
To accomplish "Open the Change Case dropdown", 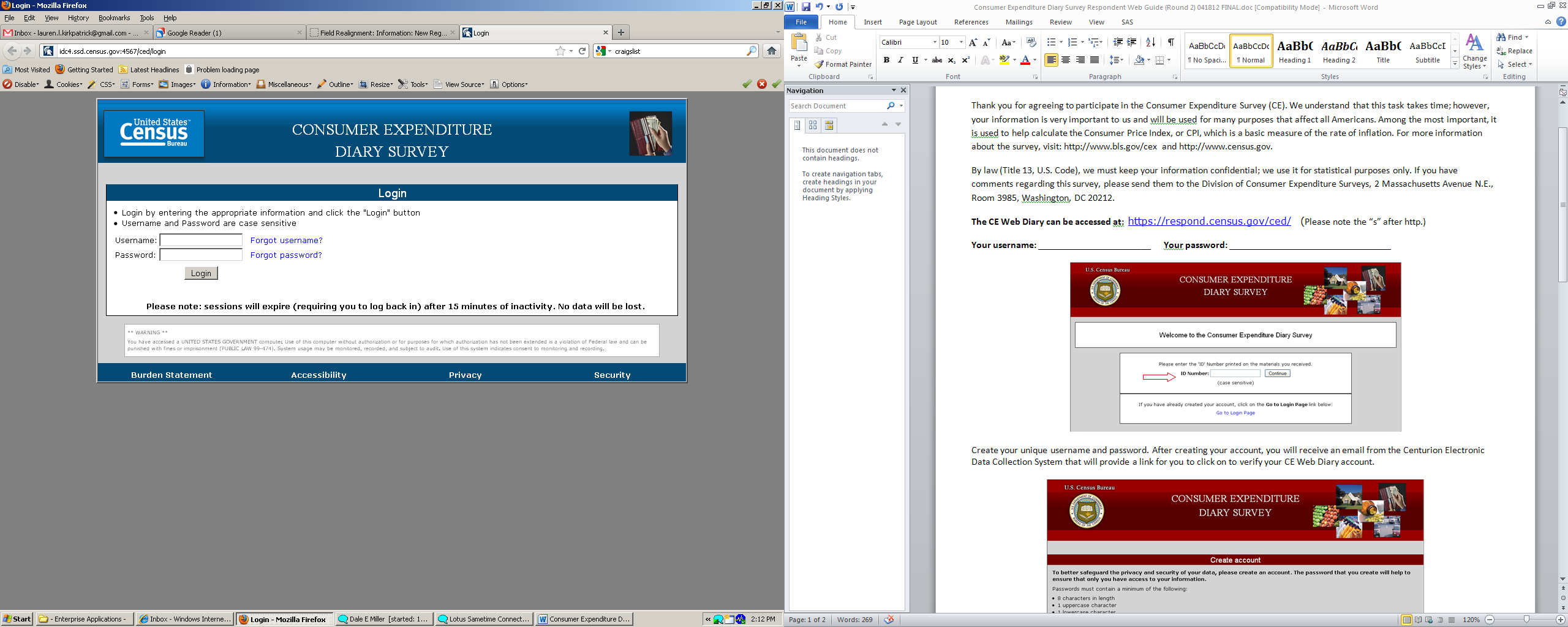I will pos(1008,42).
